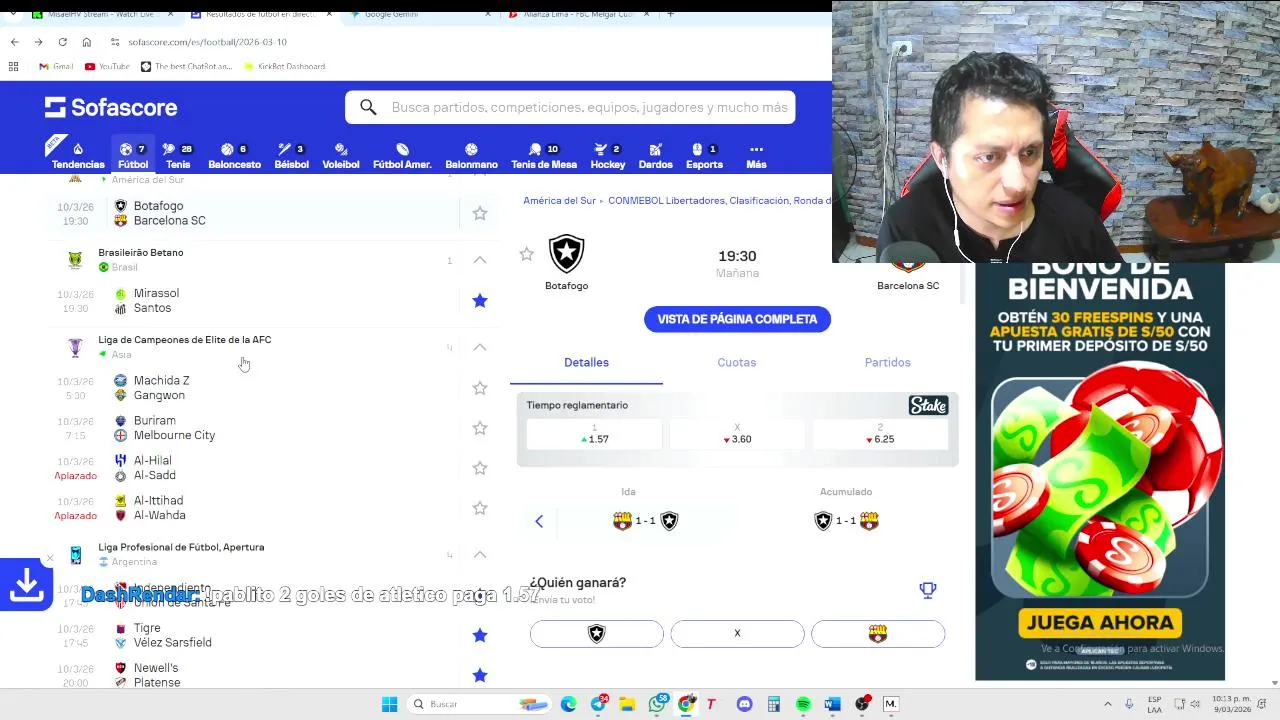Select home win odds 1.57

pos(594,434)
